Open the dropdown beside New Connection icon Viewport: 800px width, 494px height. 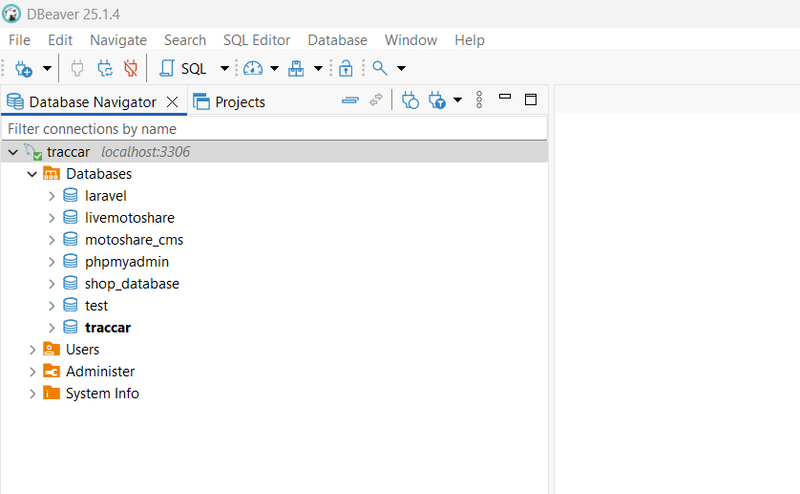coord(47,68)
